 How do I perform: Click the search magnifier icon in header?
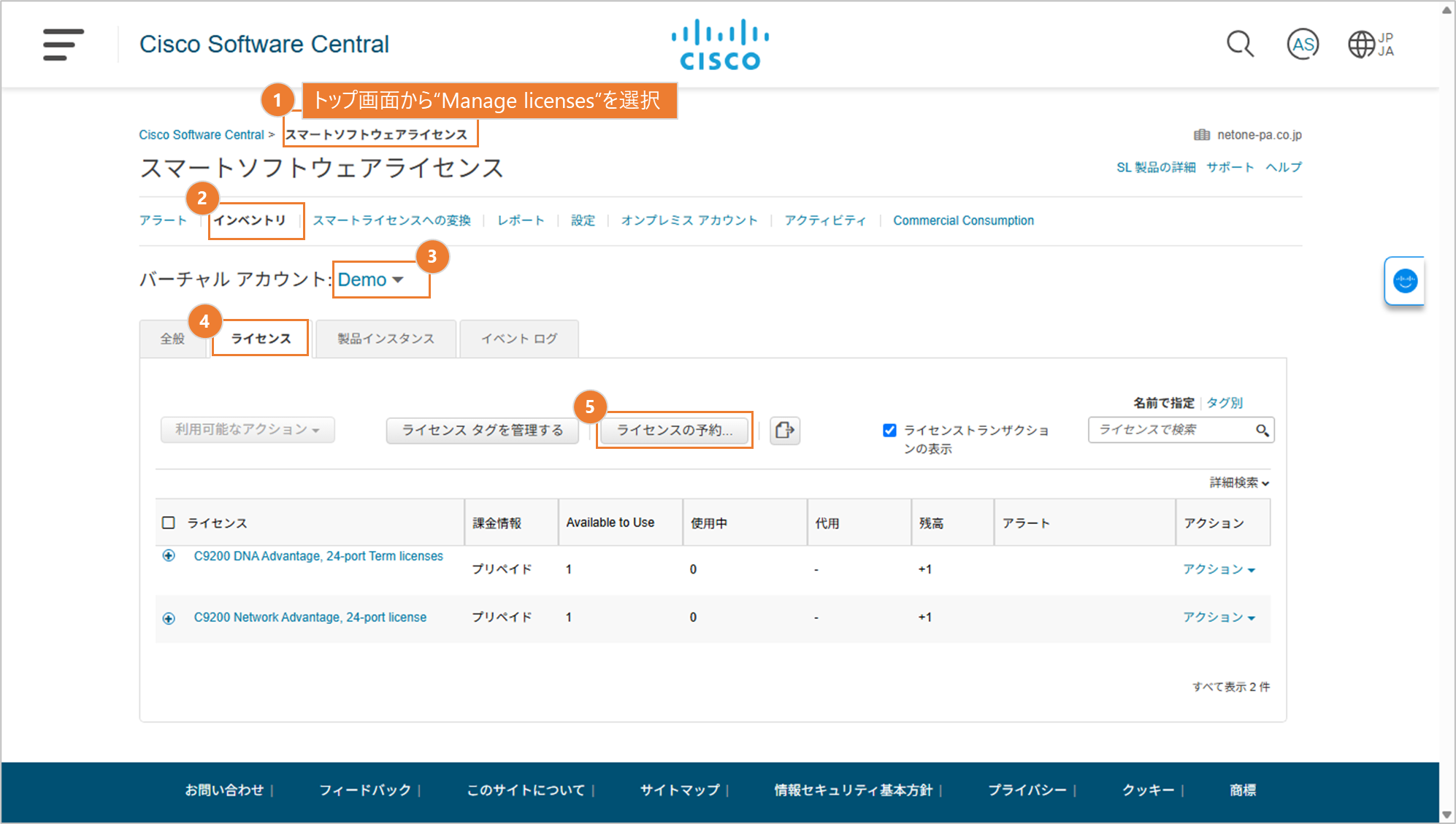click(x=1240, y=45)
